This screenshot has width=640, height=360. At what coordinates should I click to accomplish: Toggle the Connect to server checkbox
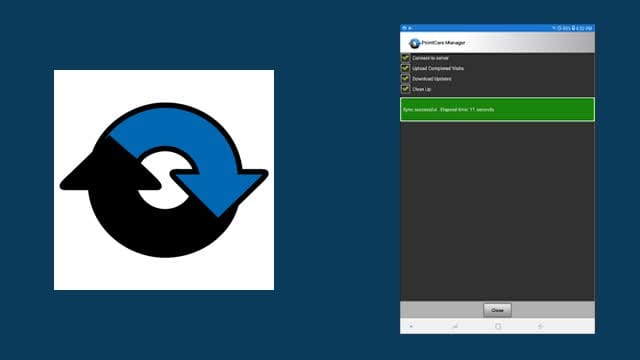point(405,58)
